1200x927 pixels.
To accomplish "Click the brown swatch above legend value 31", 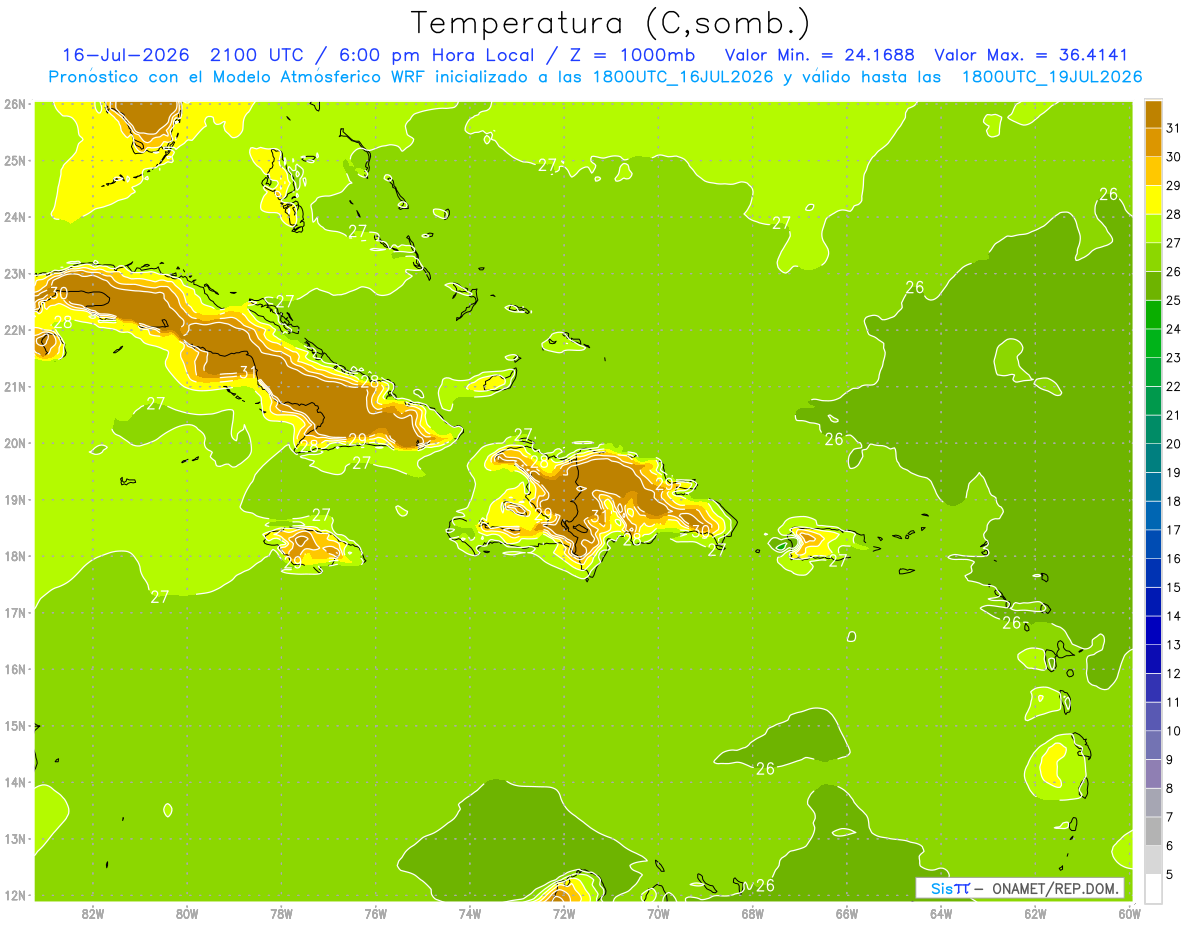I will (1153, 114).
